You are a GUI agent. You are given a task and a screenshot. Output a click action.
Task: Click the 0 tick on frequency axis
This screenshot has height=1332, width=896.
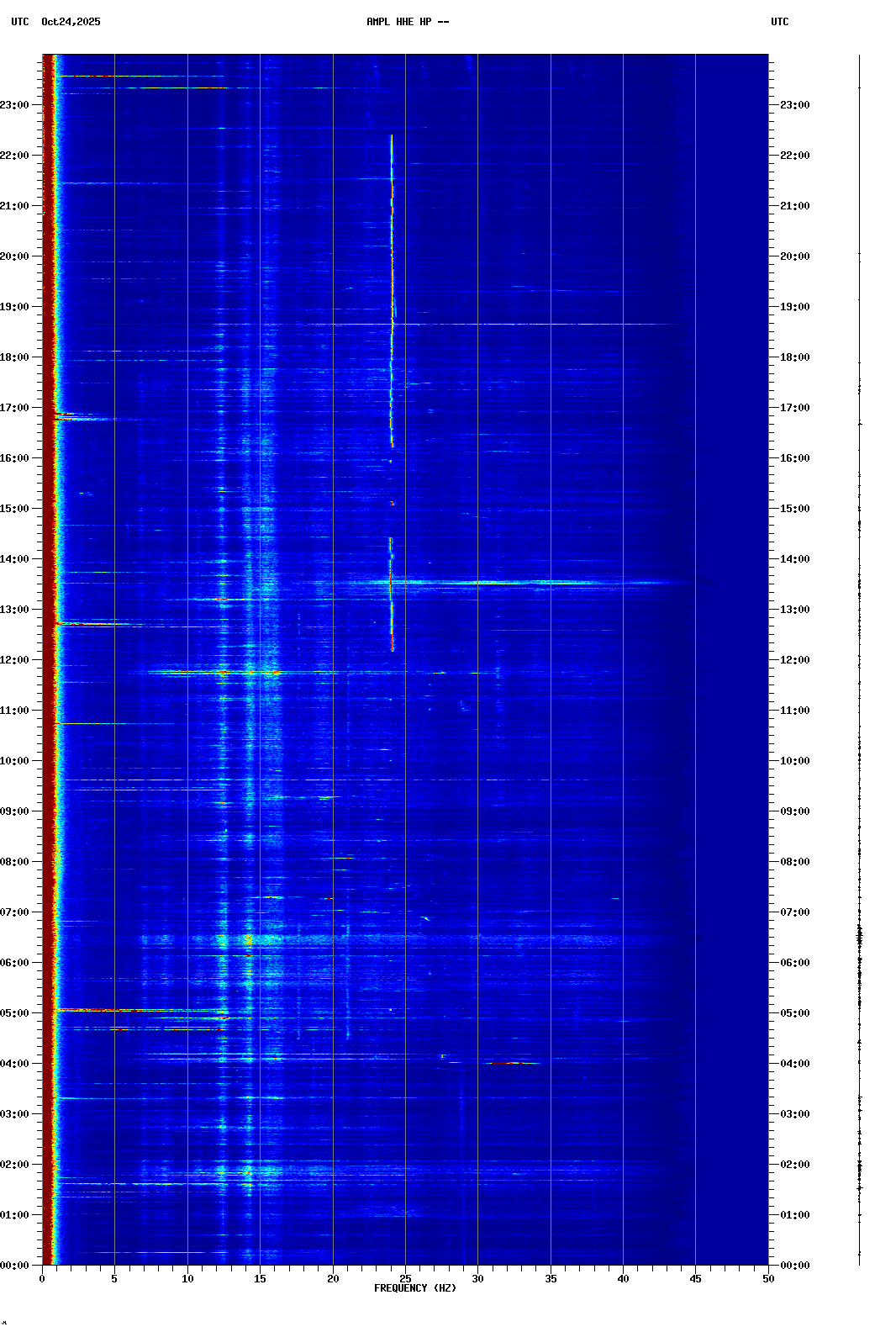(42, 1278)
